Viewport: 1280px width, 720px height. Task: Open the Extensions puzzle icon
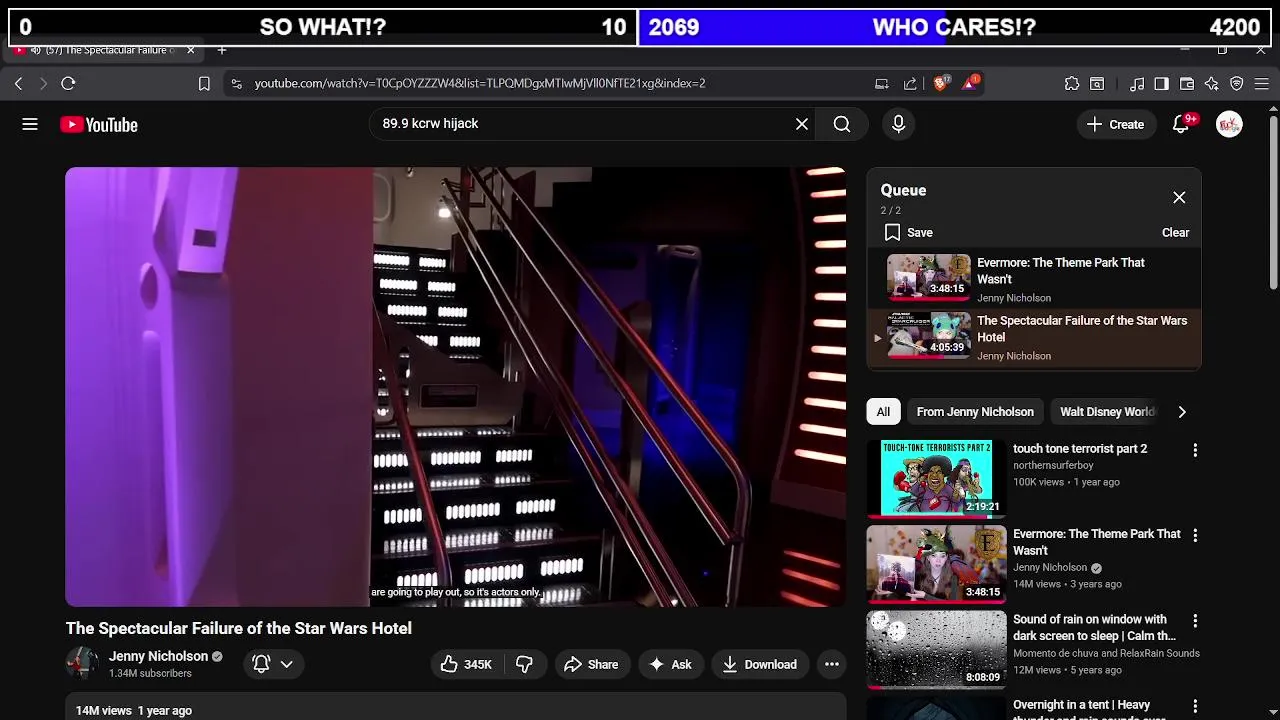(x=1072, y=84)
